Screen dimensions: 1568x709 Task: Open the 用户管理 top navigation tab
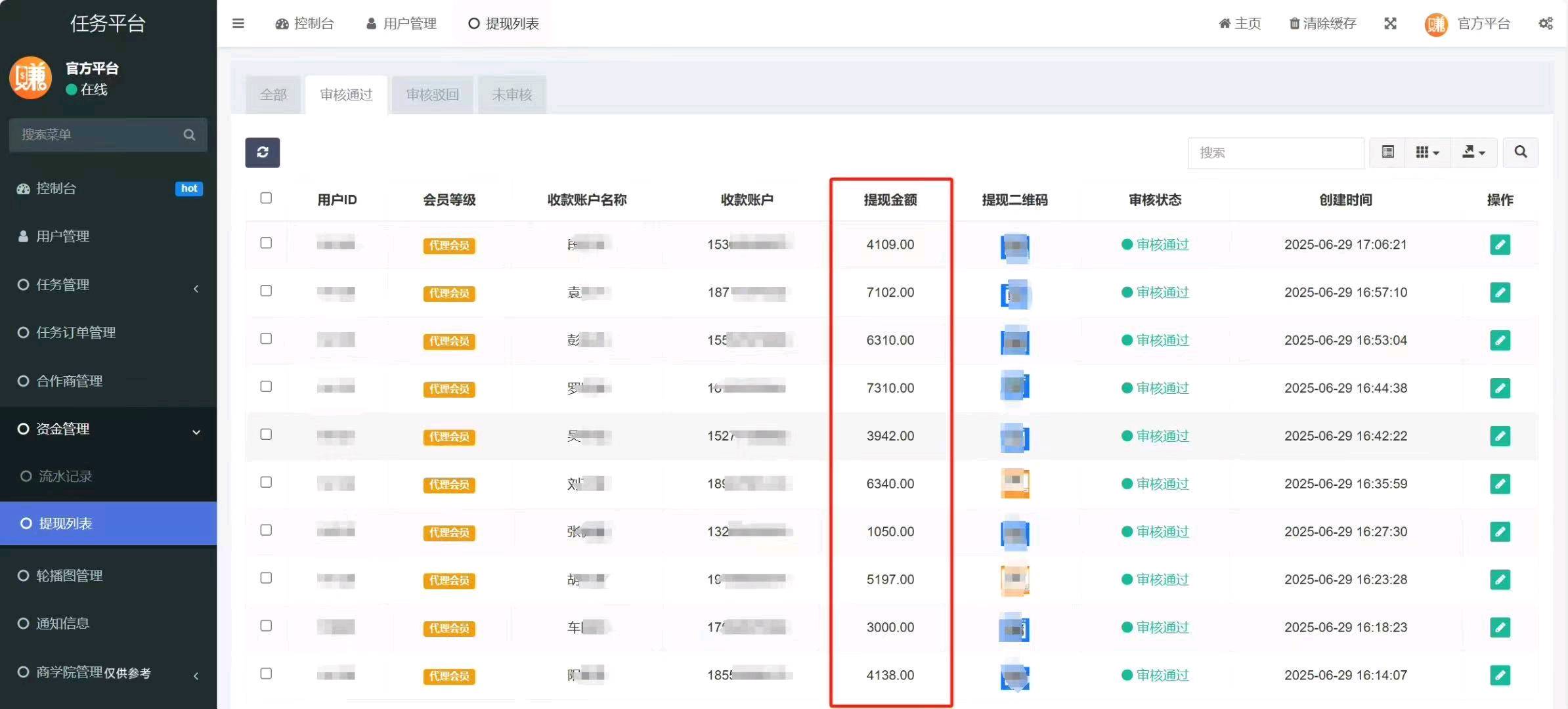coord(401,24)
